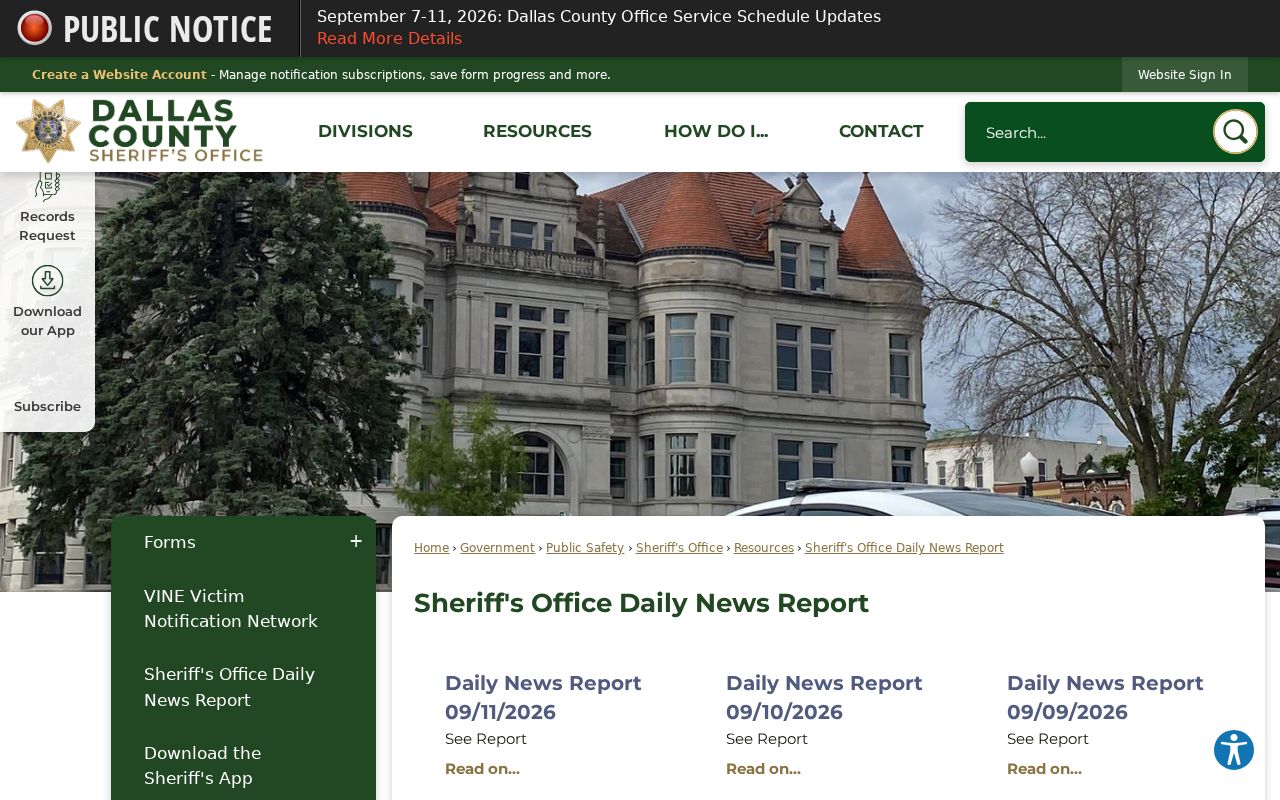Open the Resources menu
1280x800 pixels.
537,131
